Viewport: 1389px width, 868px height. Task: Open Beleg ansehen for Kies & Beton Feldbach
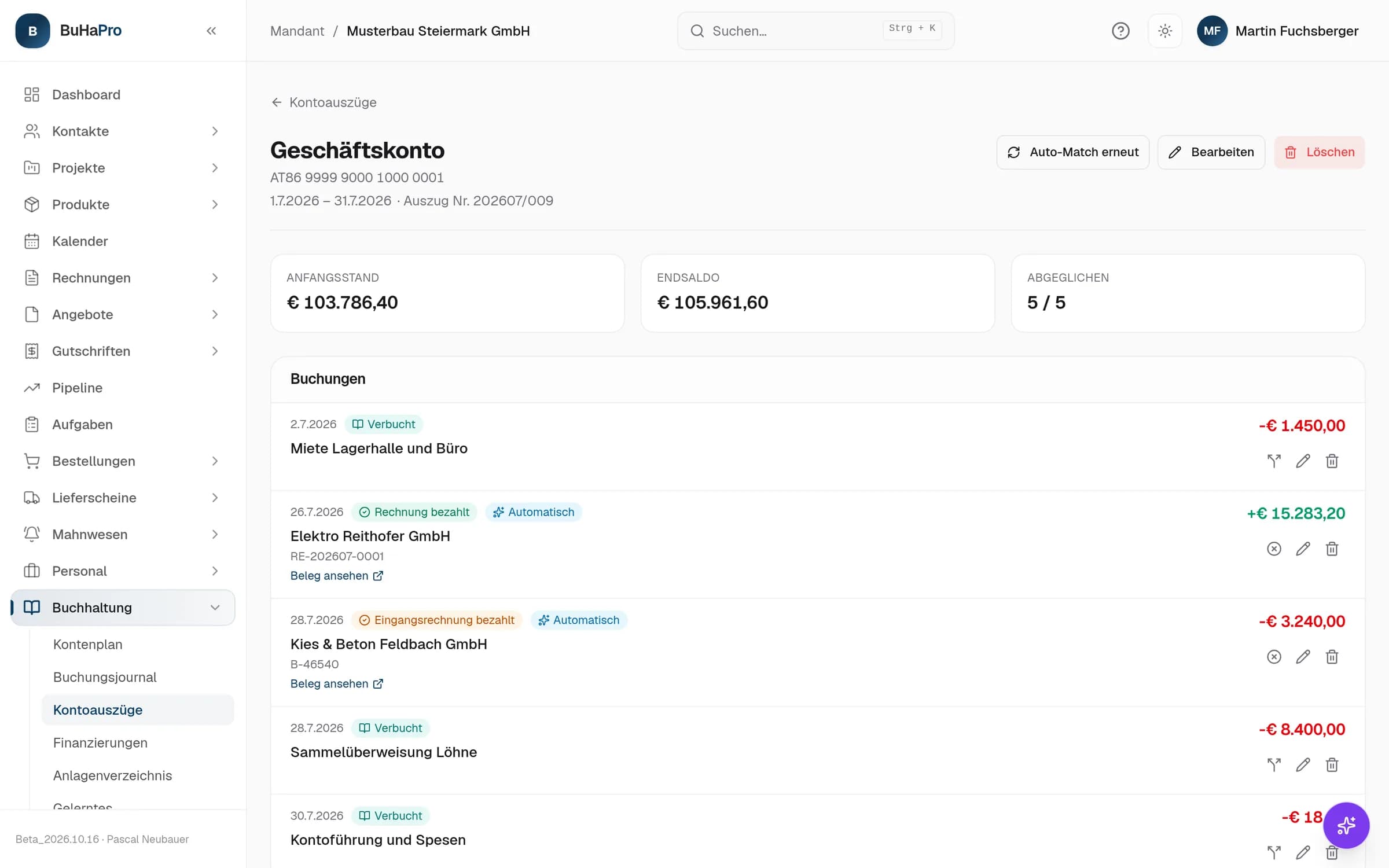pos(336,683)
